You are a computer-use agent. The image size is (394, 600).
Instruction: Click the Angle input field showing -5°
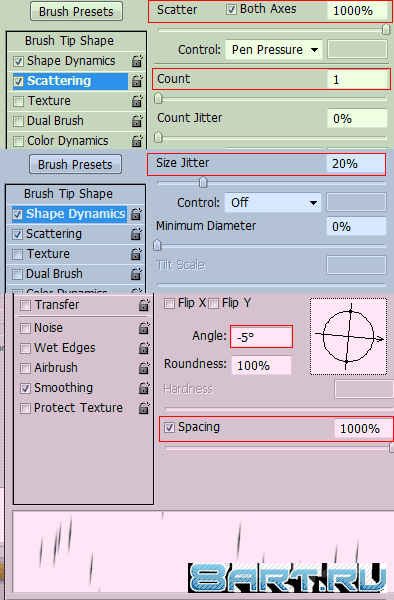coord(262,337)
